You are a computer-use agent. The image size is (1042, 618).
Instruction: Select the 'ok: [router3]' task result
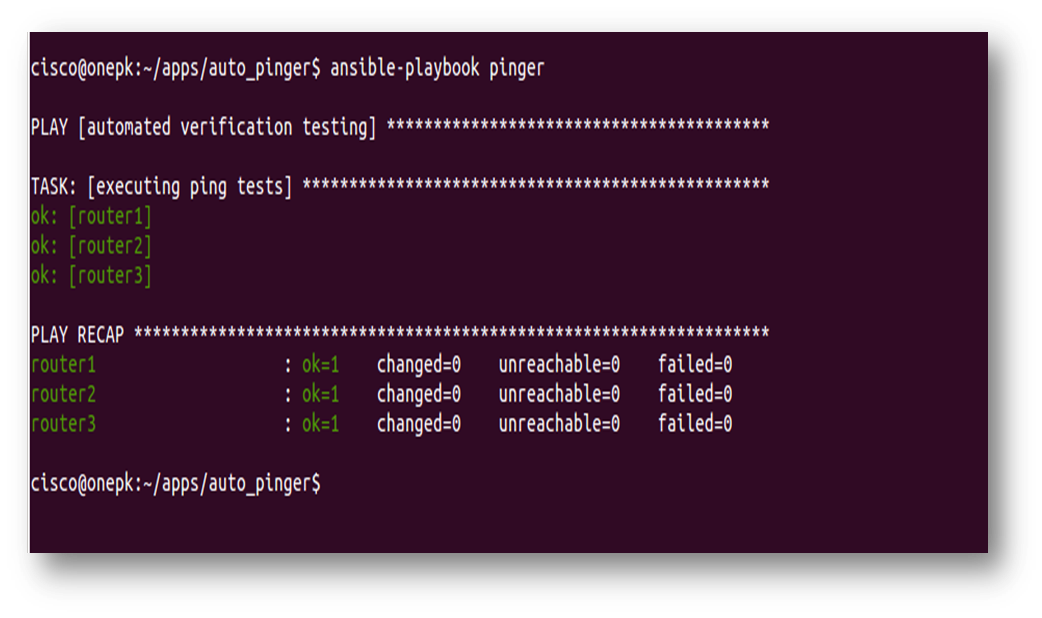91,275
